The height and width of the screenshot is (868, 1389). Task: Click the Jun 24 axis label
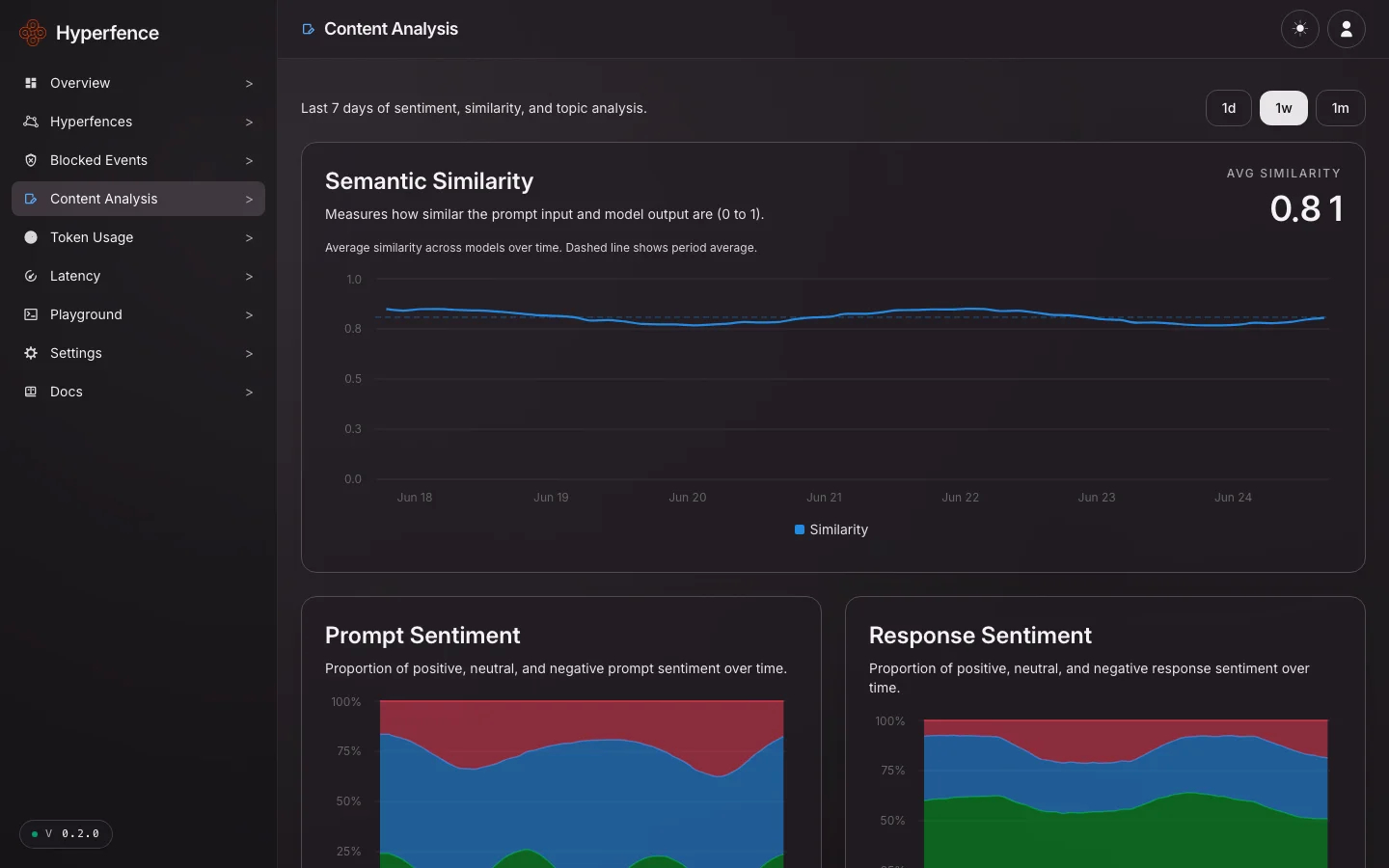pyautogui.click(x=1233, y=498)
